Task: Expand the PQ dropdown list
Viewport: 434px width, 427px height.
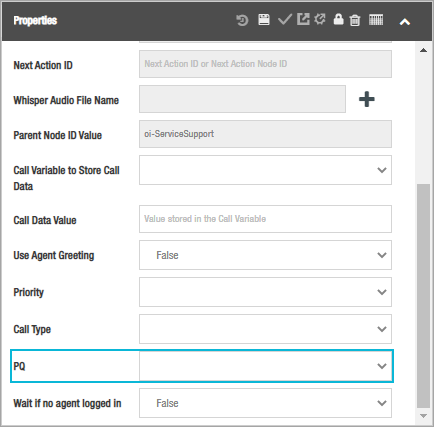Action: [265, 366]
